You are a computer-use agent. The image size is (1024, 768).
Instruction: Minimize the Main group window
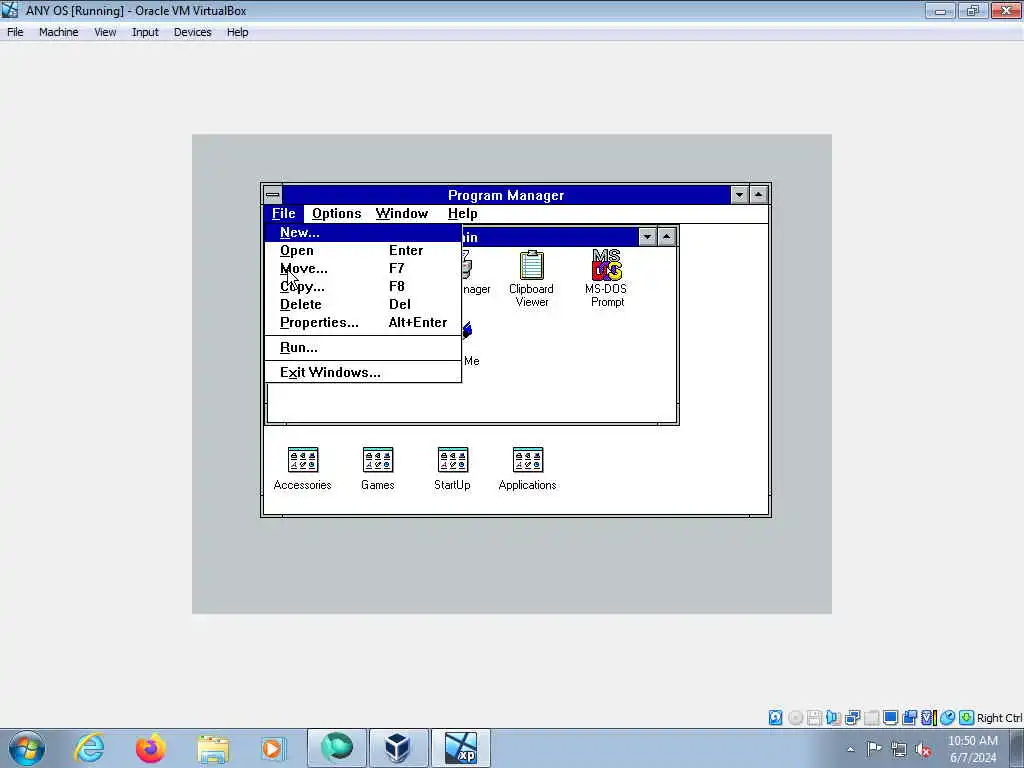click(x=647, y=236)
